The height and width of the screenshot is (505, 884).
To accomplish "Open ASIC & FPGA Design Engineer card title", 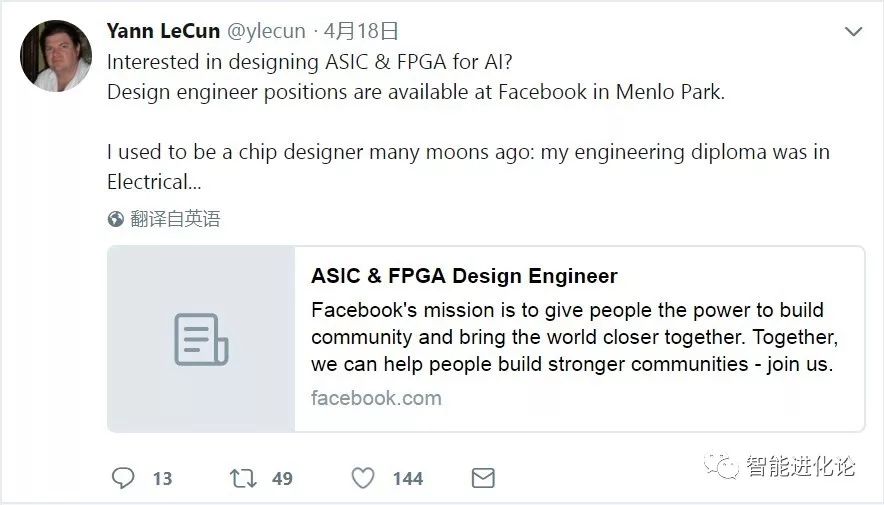I will 464,276.
